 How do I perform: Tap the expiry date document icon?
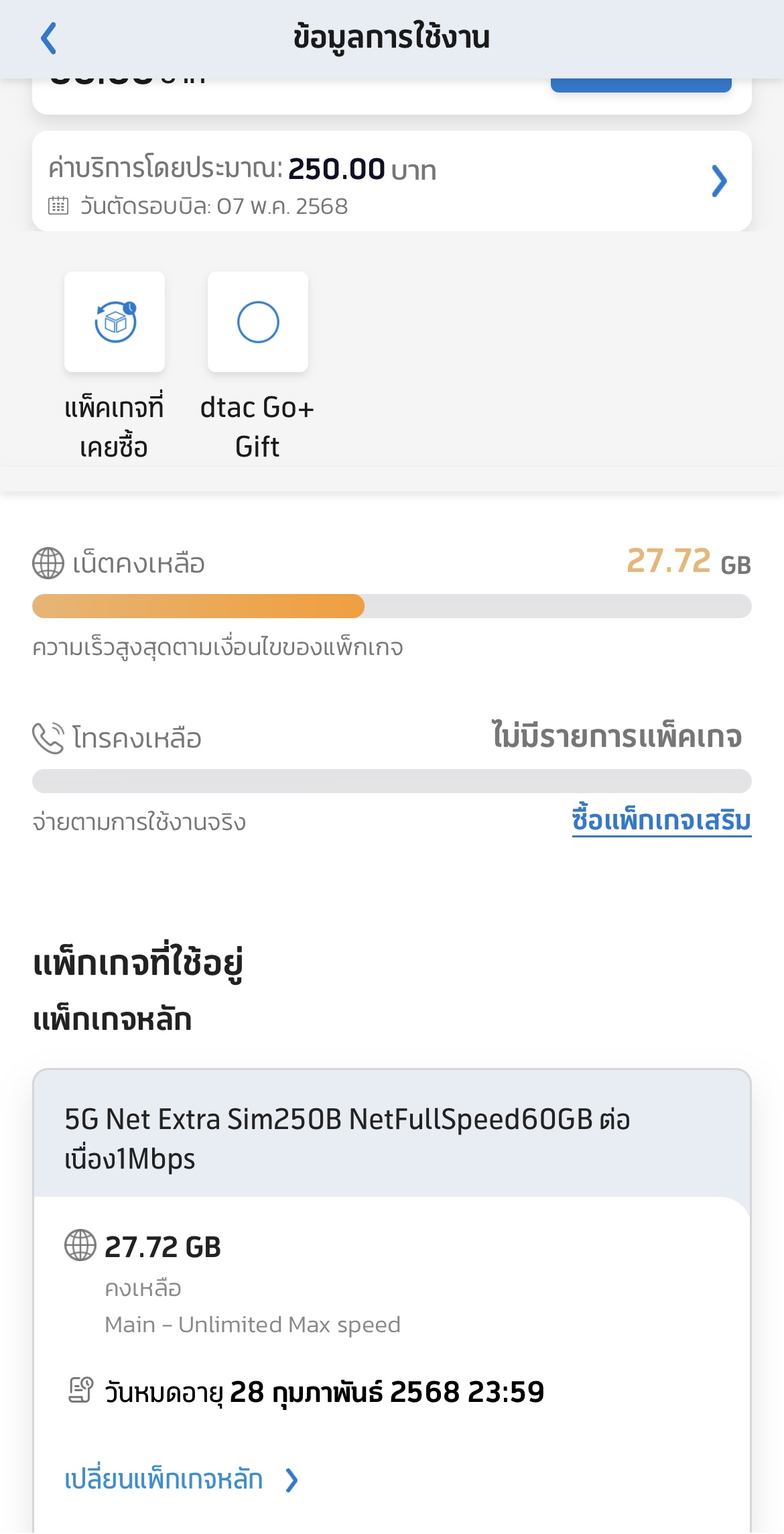[x=80, y=1391]
